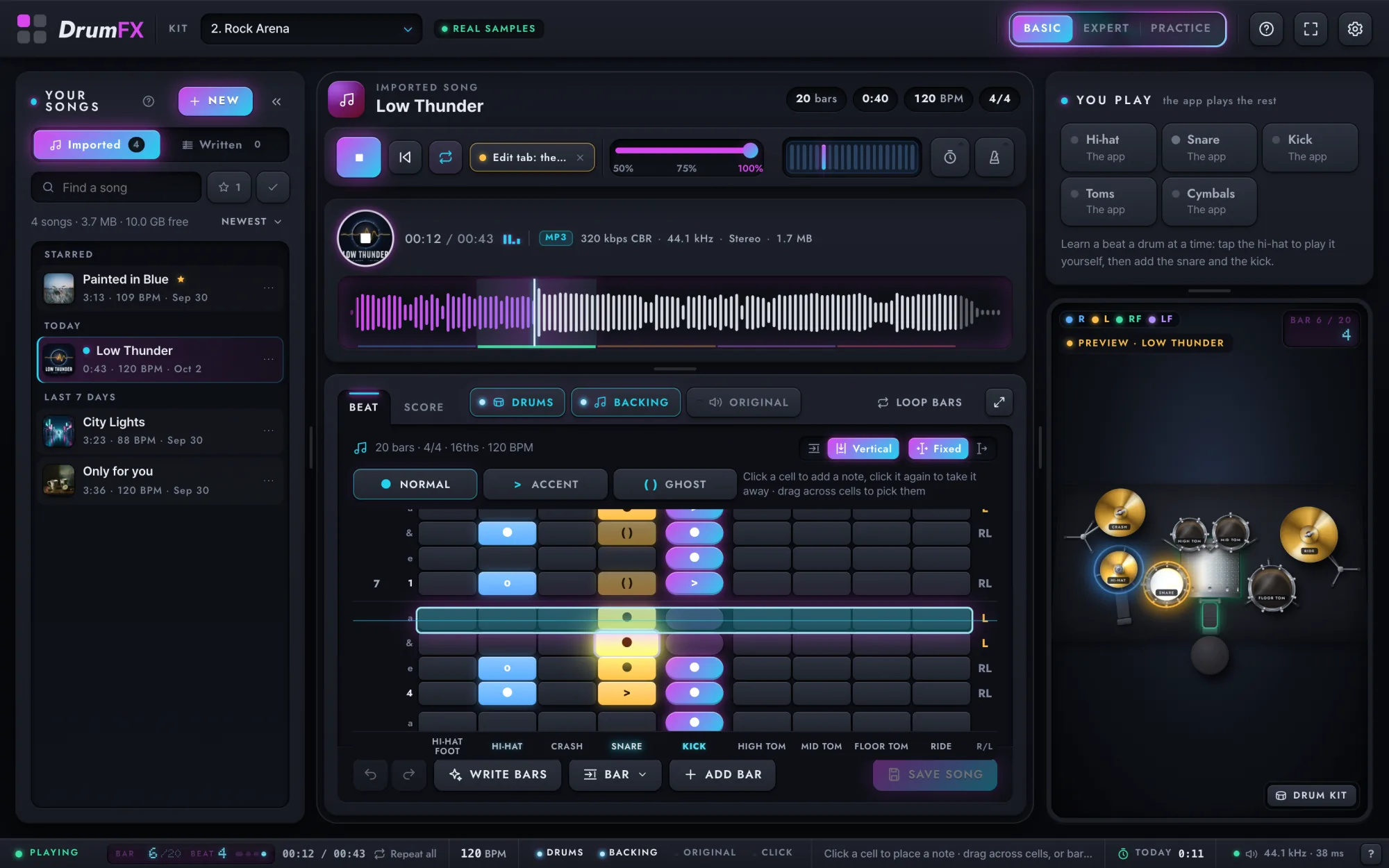
Task: Open the timer/count-in clock icon
Action: point(949,157)
